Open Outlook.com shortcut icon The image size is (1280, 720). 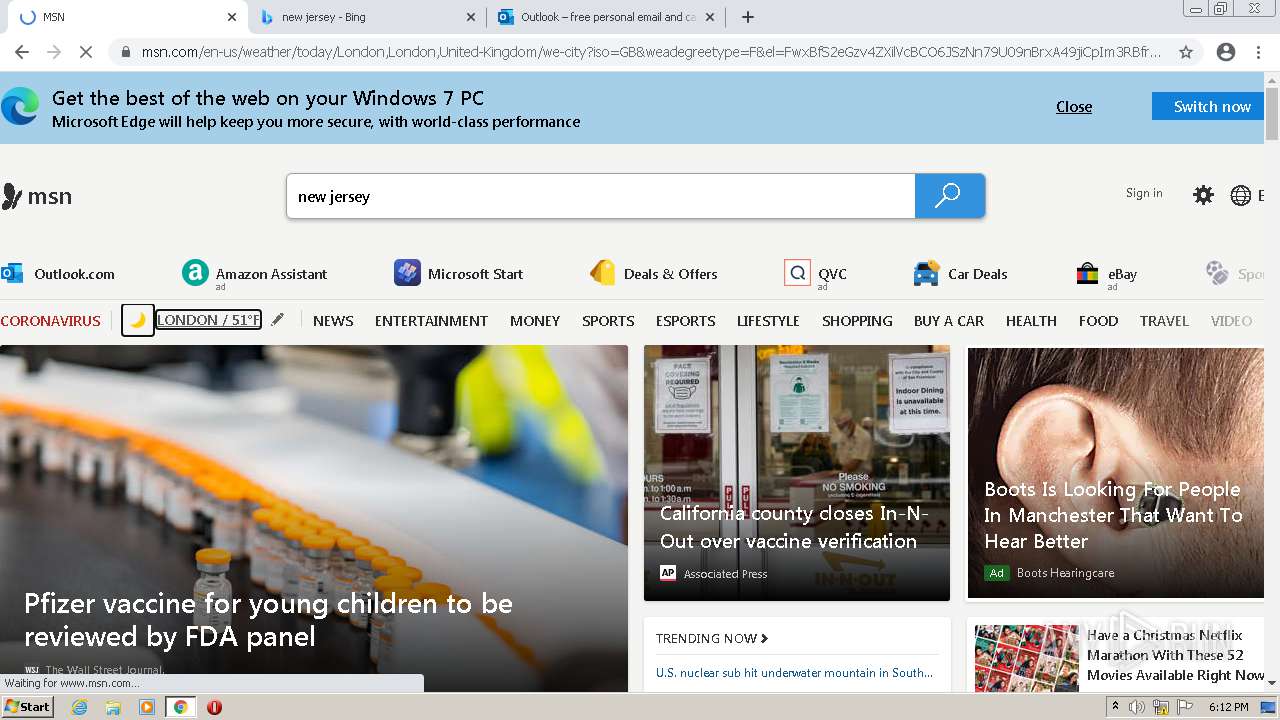point(12,273)
